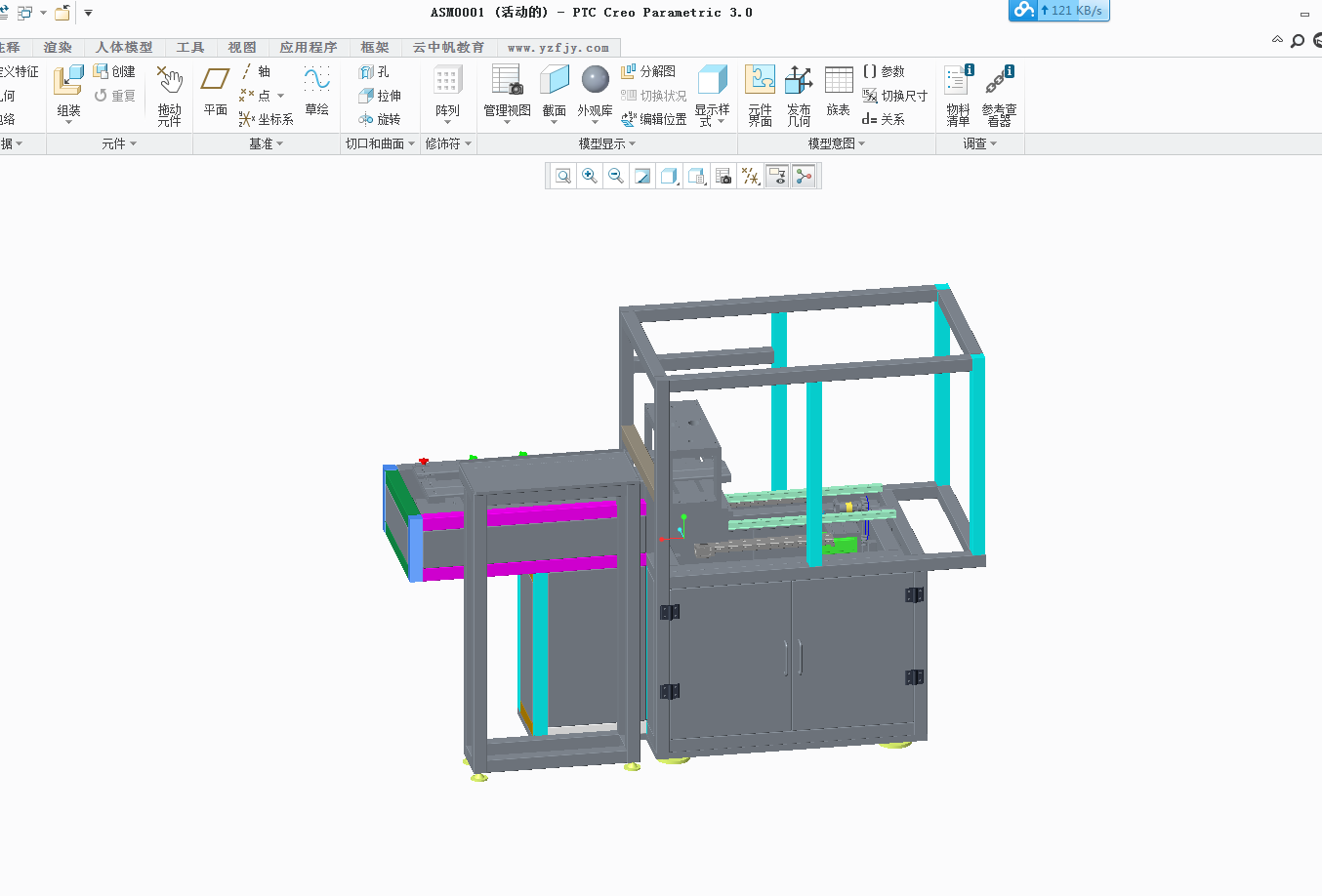Open the www.yzfjy.com tab
The height and width of the screenshot is (896, 1322).
[558, 47]
